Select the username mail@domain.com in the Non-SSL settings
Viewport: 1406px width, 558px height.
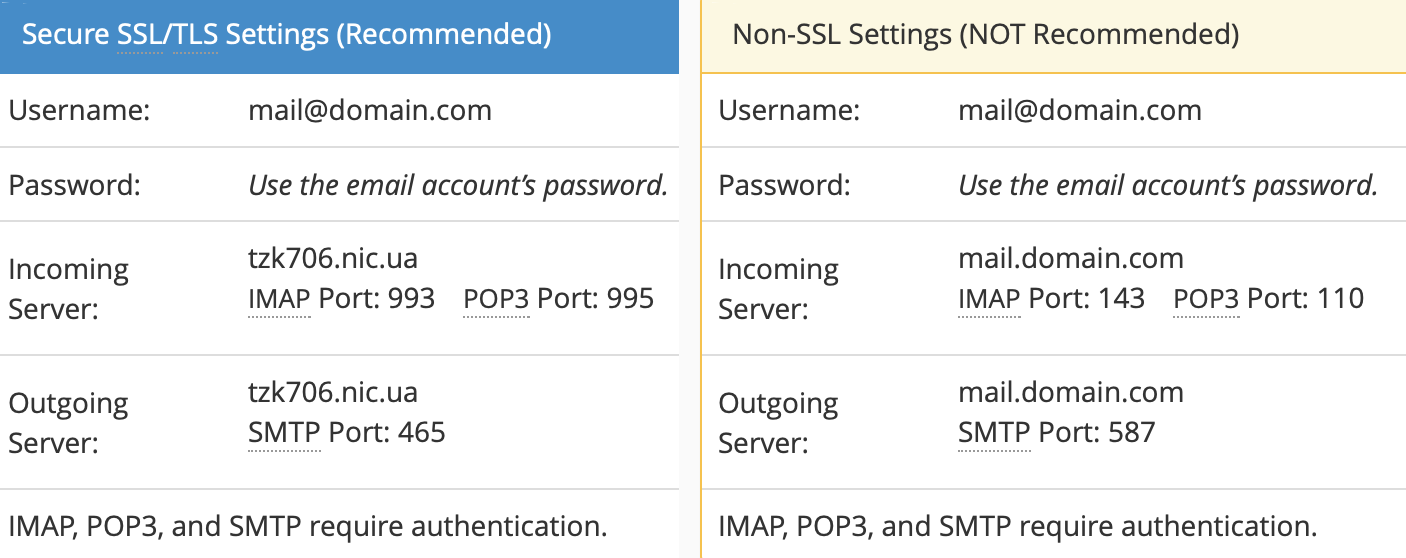tap(1080, 110)
